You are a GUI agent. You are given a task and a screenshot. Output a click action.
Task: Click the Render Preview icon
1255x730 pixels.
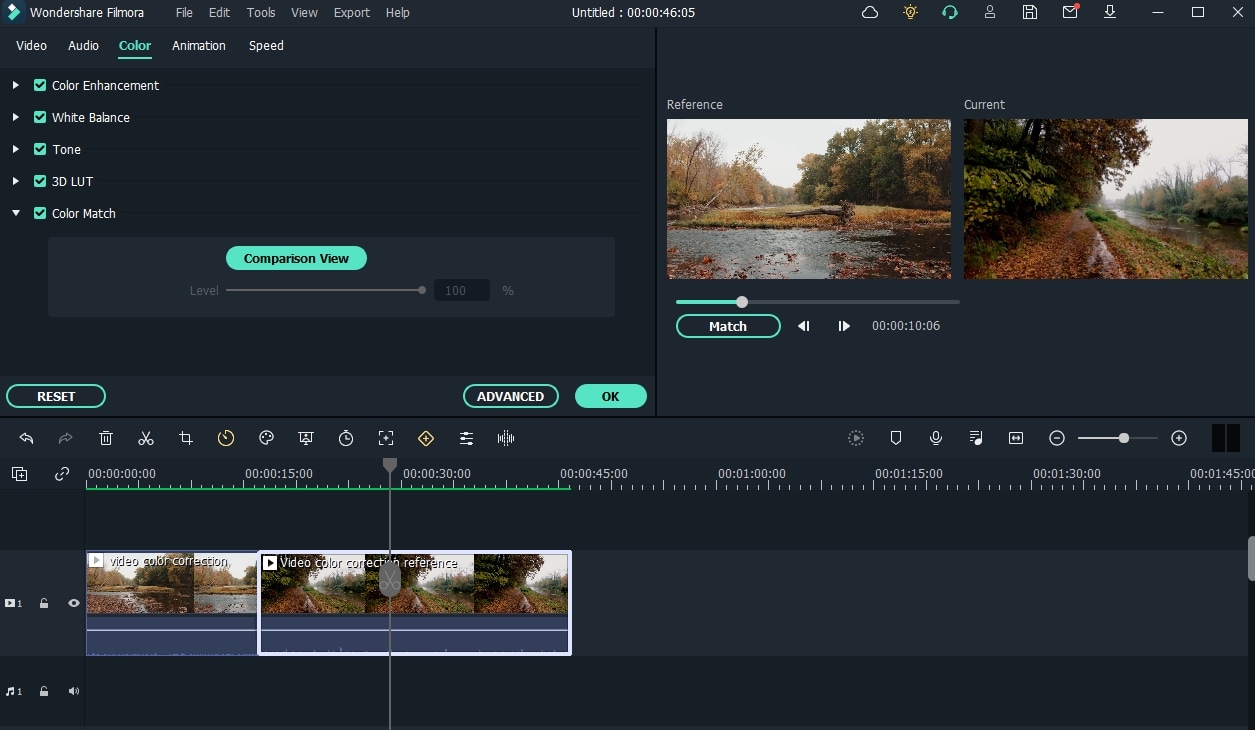(x=856, y=438)
